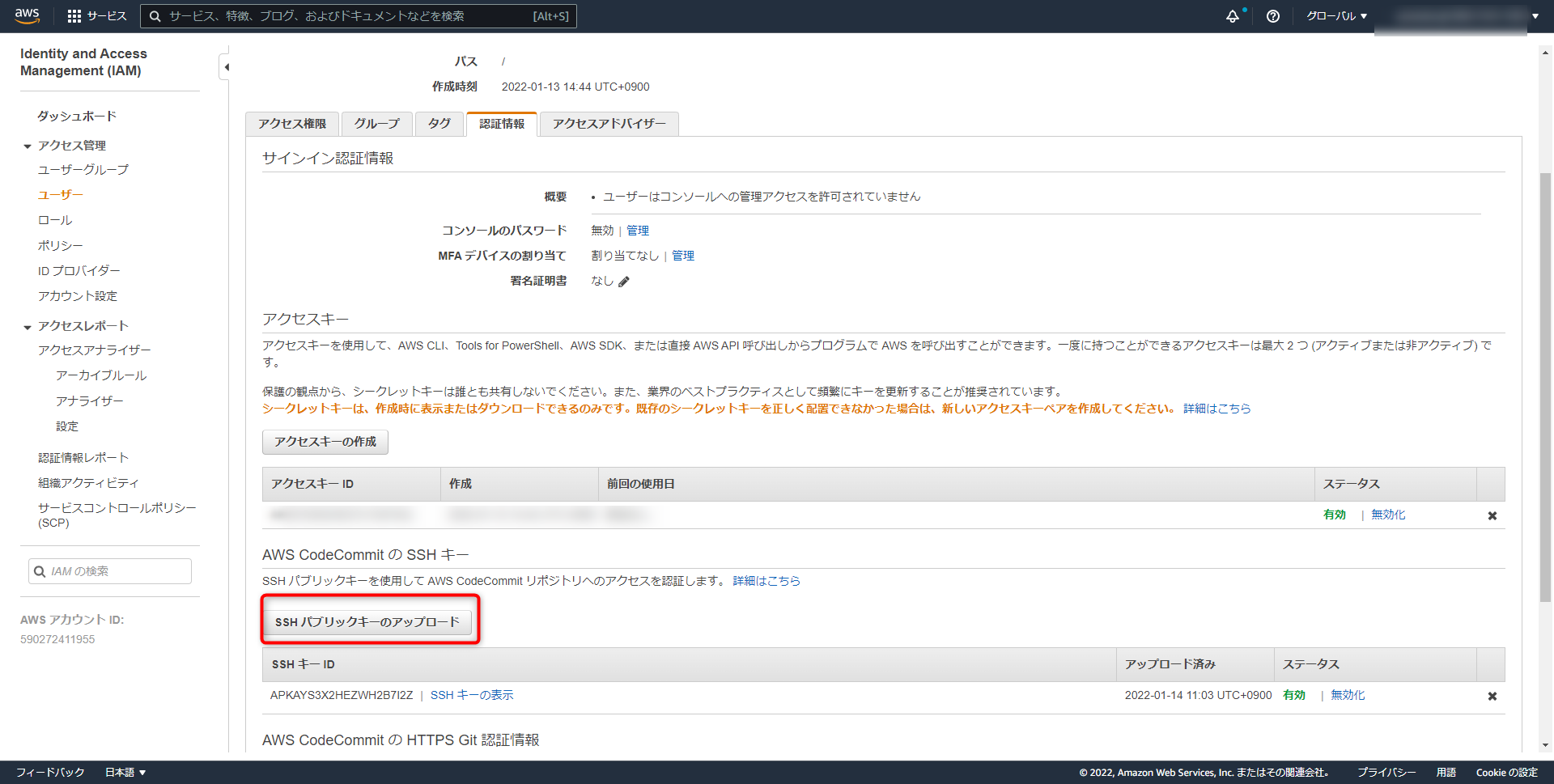Click inside the IAM の検索 field
The image size is (1554, 784).
[x=109, y=570]
